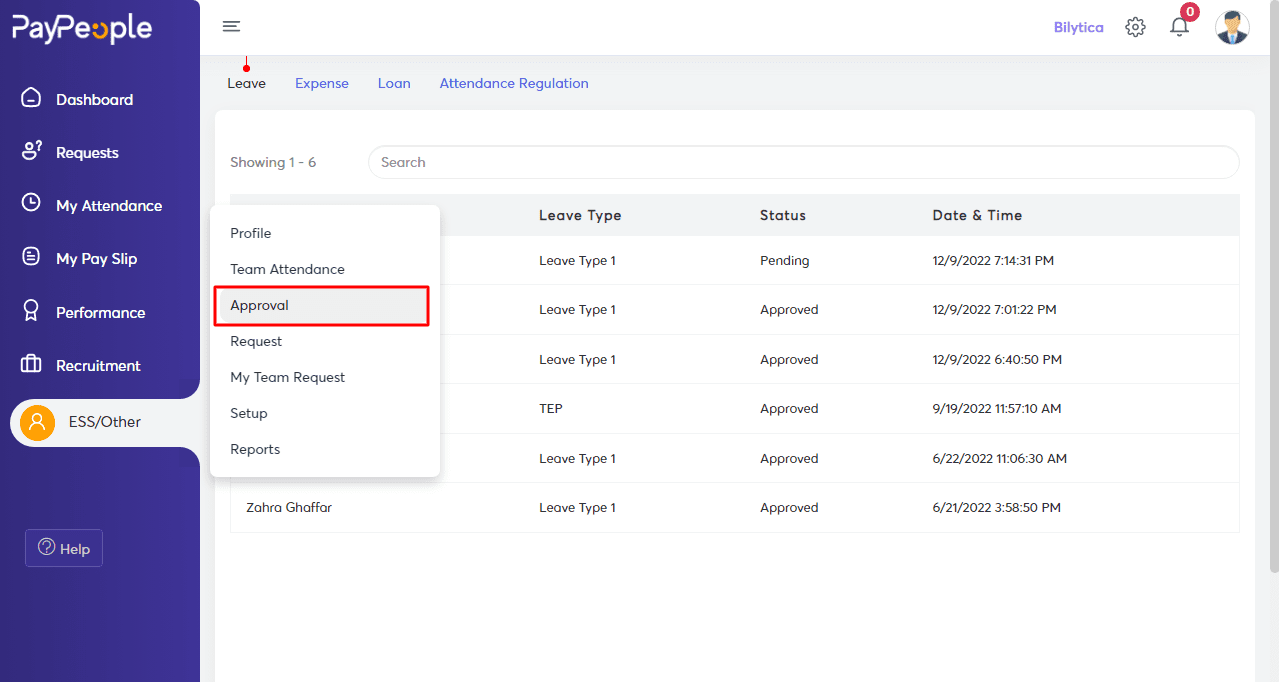Open Performance section
1279x682 pixels.
click(x=100, y=313)
